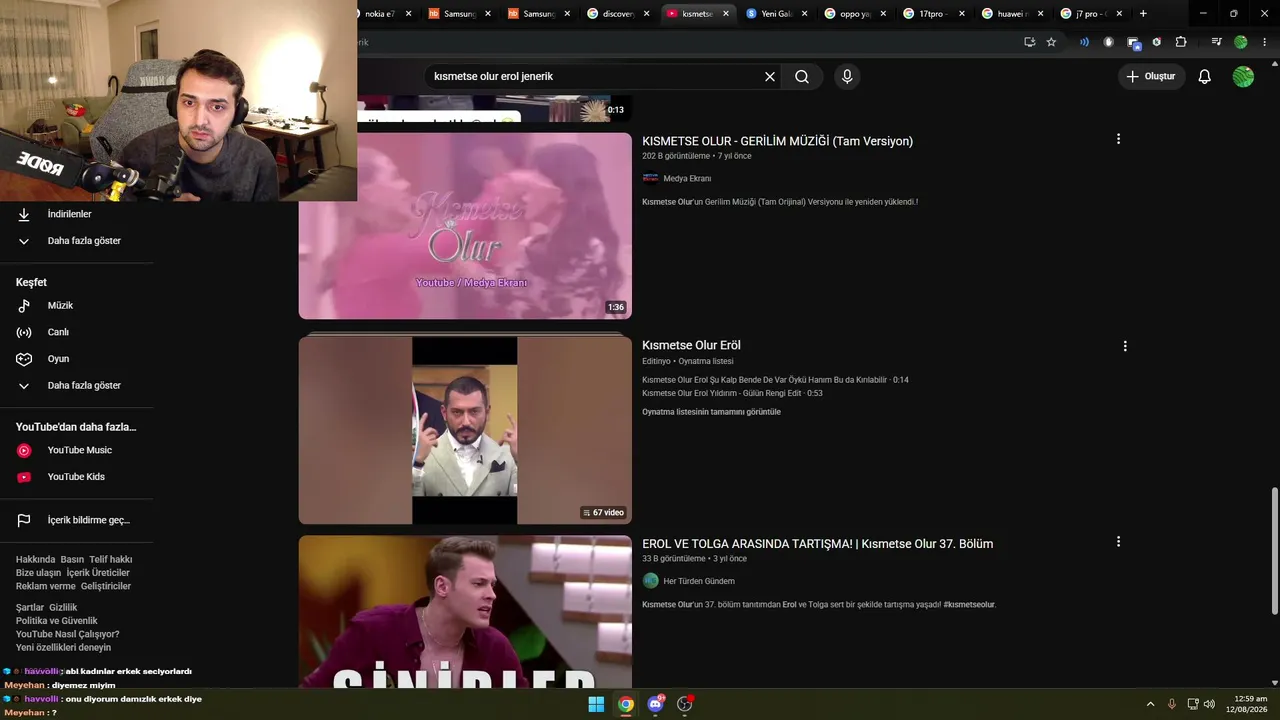Image resolution: width=1280 pixels, height=720 pixels.
Task: Close the kısmetse YouTube tab
Action: [724, 14]
